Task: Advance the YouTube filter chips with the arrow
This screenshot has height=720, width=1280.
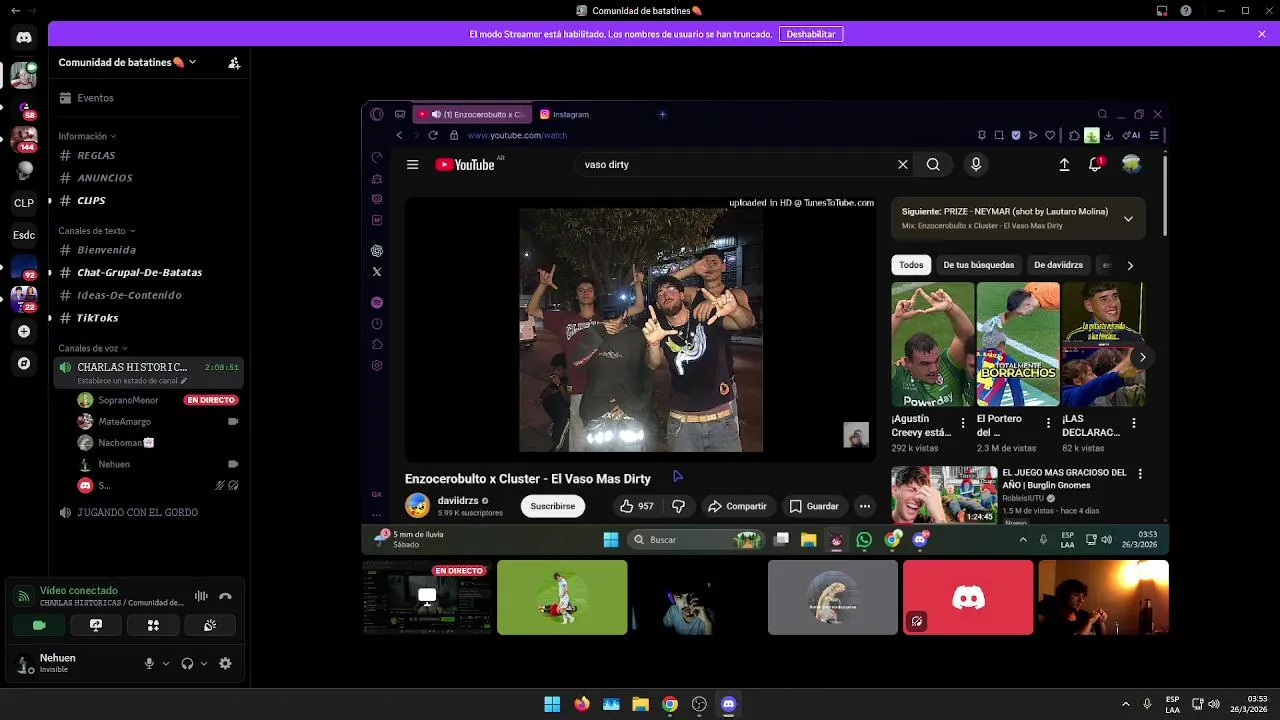Action: pos(1130,265)
